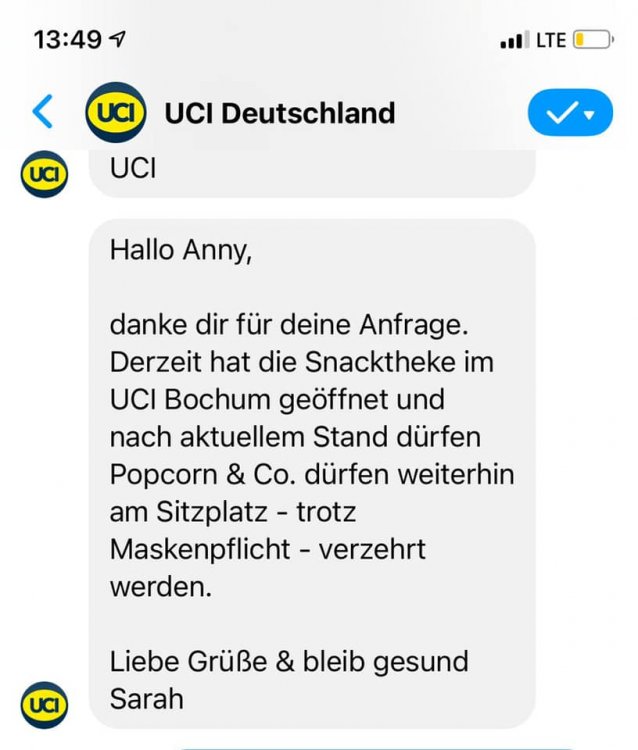Screen dimensions: 638x750
Task: Tap the location arrow next to the time
Action: point(119,40)
